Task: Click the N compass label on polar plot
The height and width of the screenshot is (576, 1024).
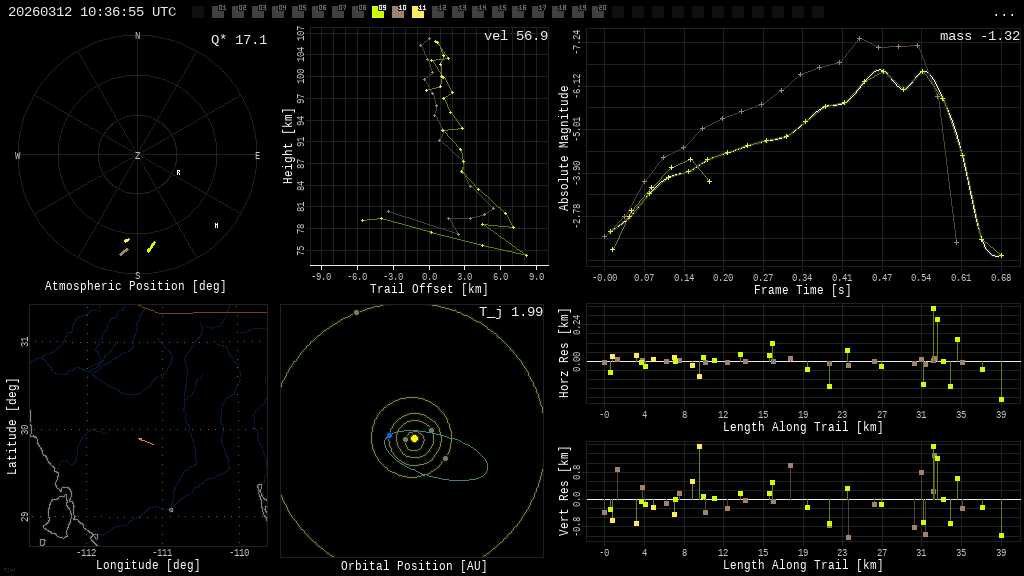Action: (137, 36)
